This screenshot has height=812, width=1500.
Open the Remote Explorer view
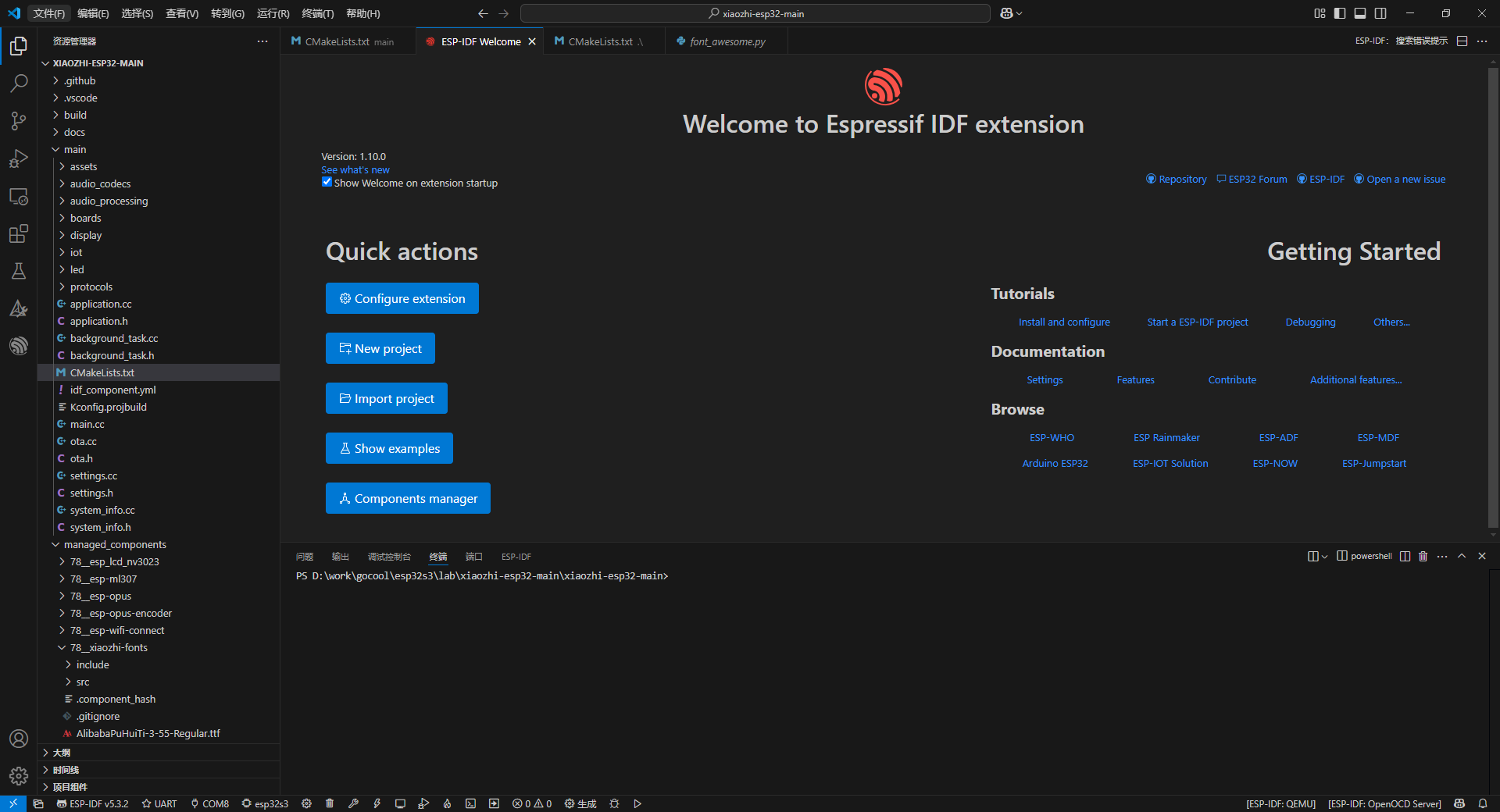(x=19, y=196)
